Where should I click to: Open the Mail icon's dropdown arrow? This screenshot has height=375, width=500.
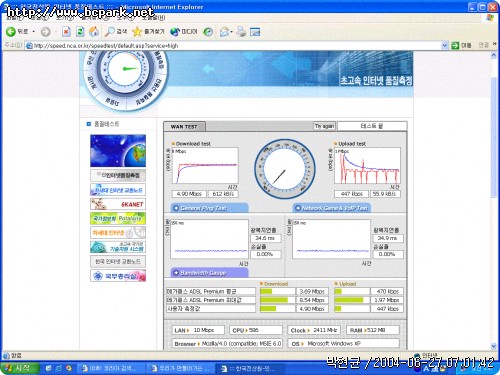(231, 32)
